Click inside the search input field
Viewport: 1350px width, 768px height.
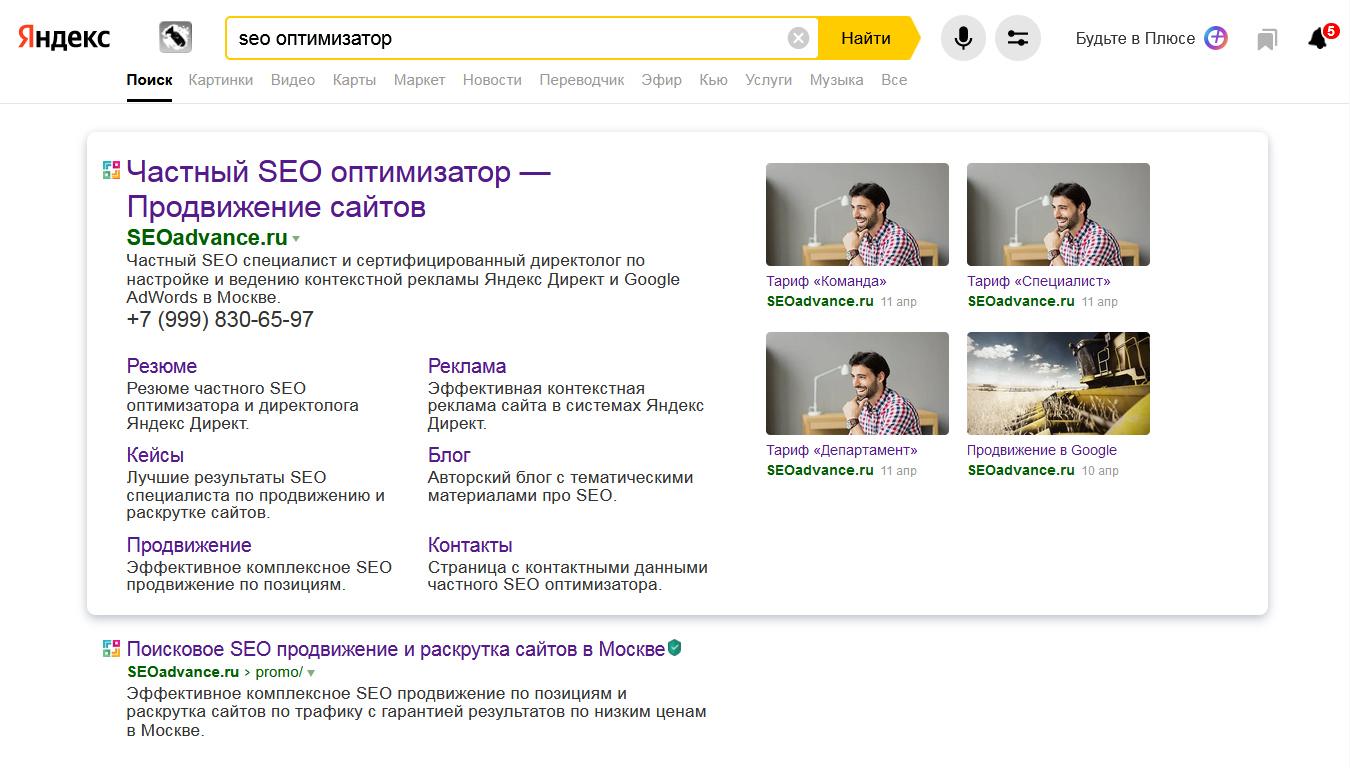pyautogui.click(x=500, y=38)
